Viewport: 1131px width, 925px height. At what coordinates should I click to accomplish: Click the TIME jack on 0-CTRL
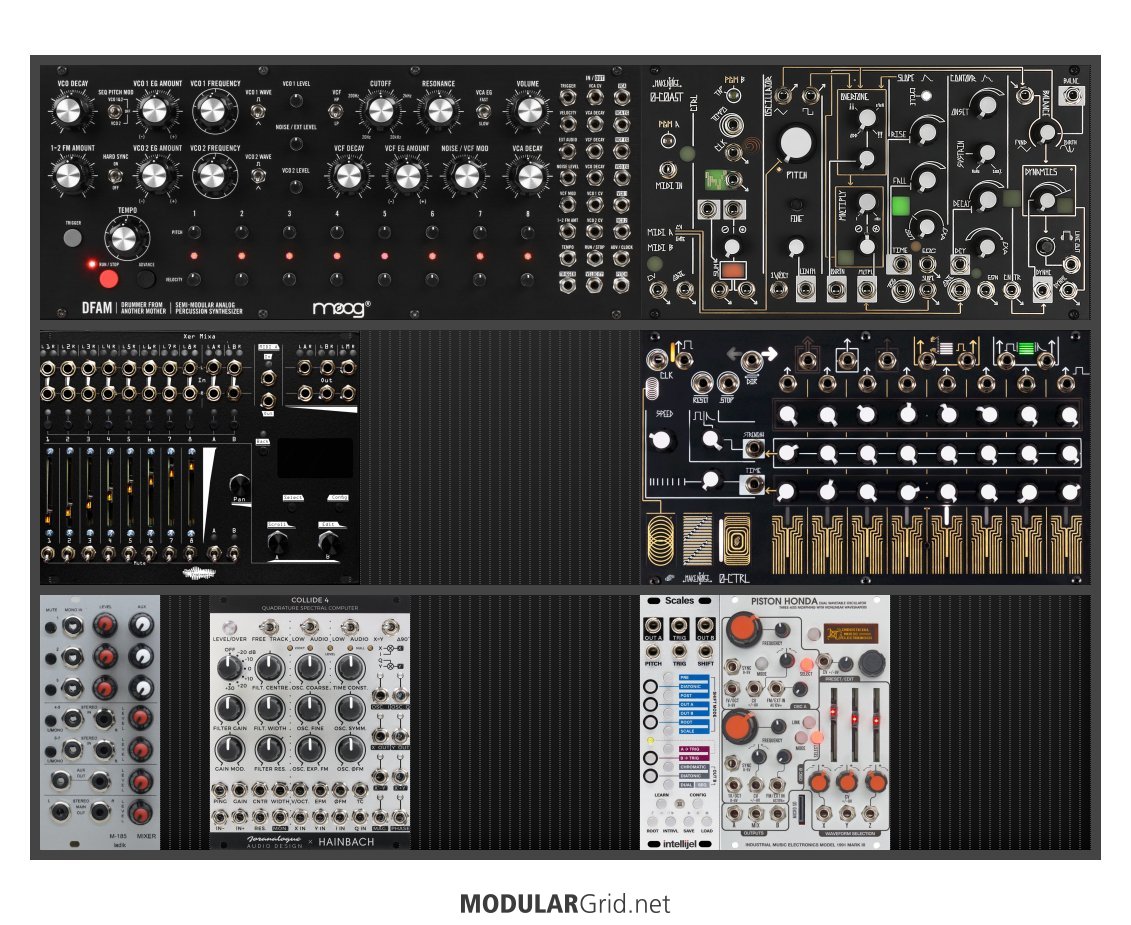[x=754, y=484]
